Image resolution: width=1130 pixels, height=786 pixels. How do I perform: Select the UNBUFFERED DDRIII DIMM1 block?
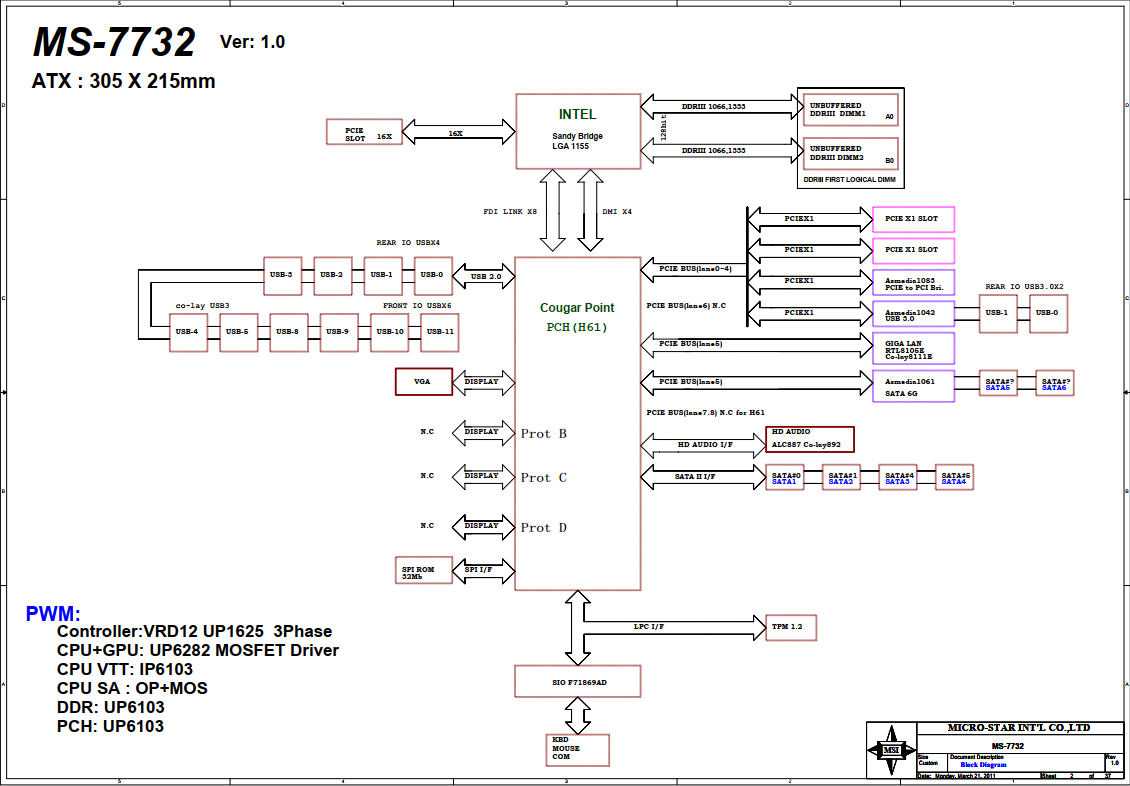coord(850,110)
